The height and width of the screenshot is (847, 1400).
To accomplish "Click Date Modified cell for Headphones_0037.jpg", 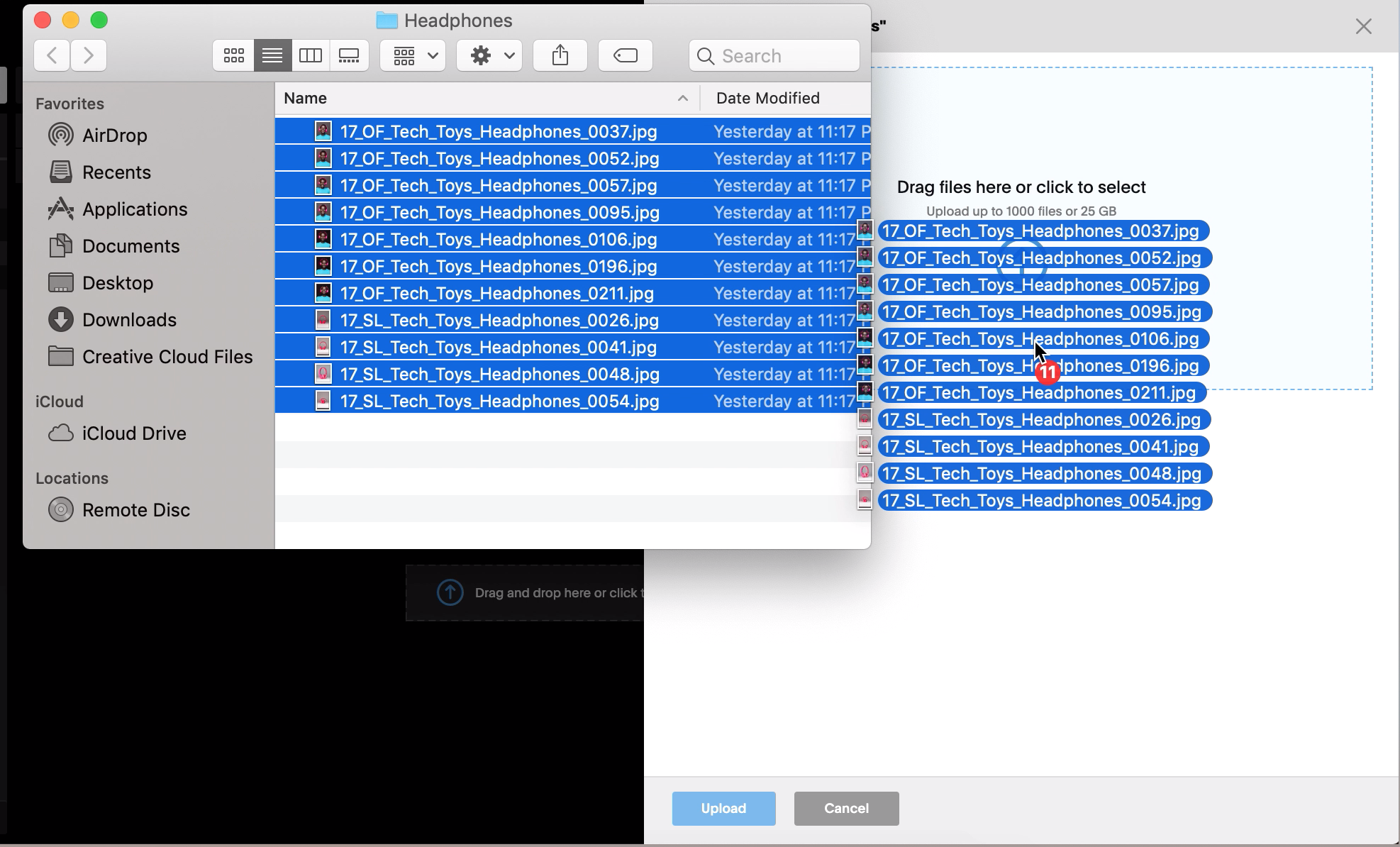I will (791, 131).
